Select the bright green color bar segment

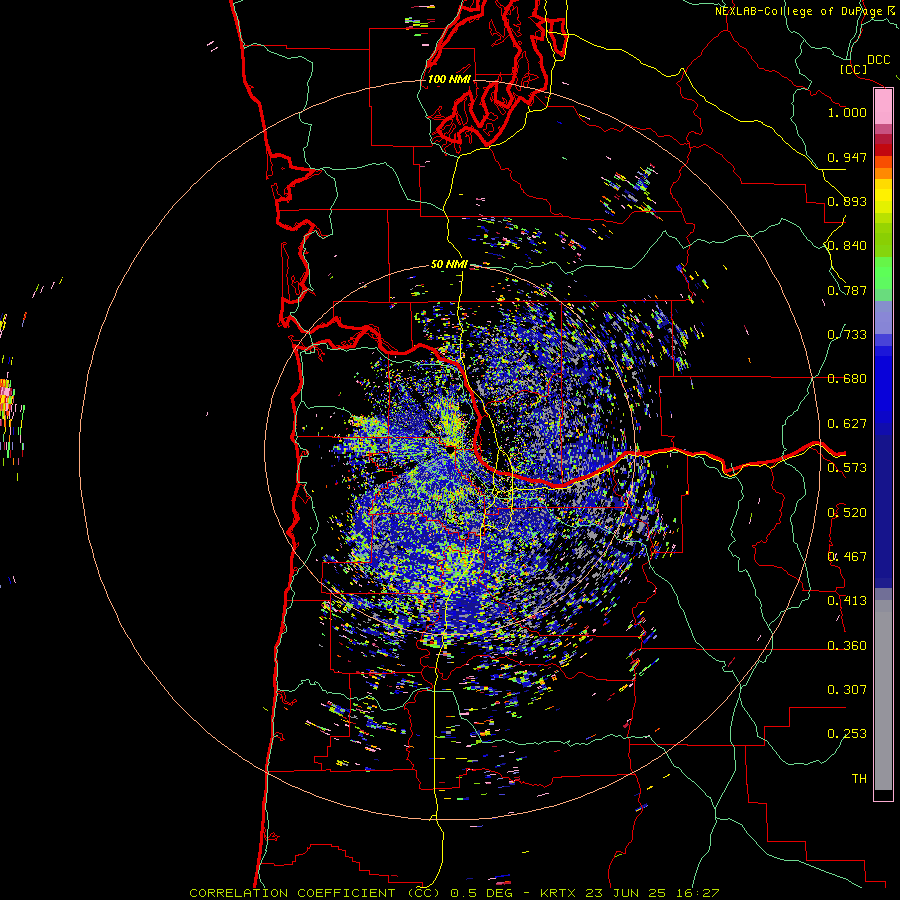coord(883,273)
